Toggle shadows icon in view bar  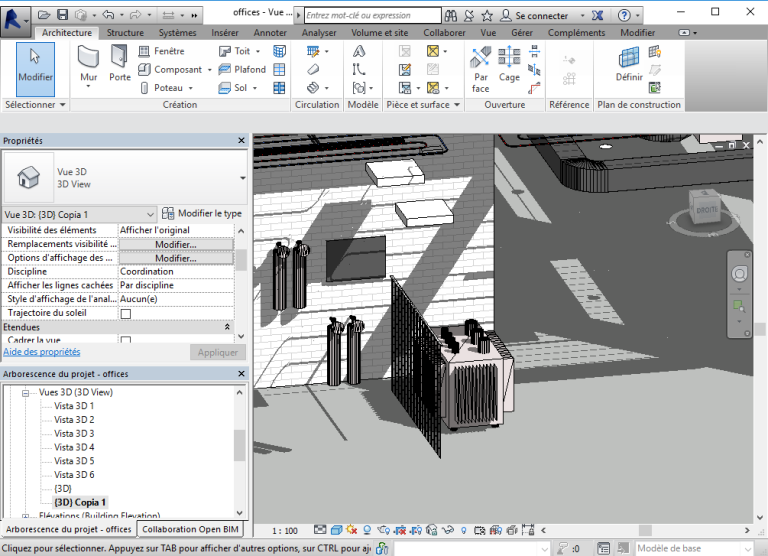point(367,530)
